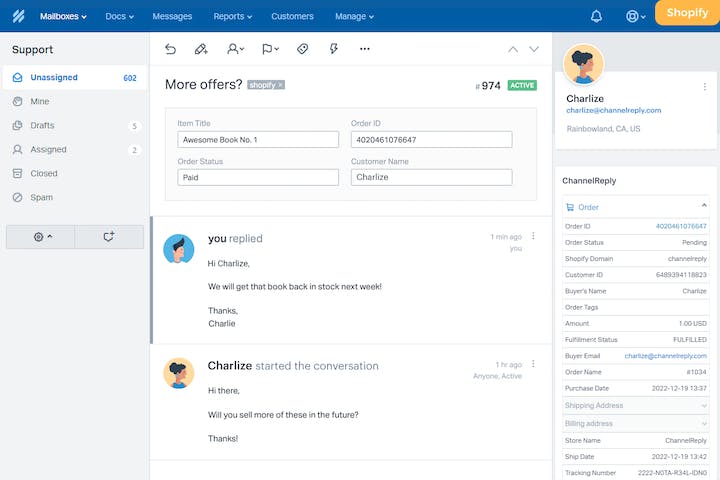Click the Order Status field

point(258,177)
